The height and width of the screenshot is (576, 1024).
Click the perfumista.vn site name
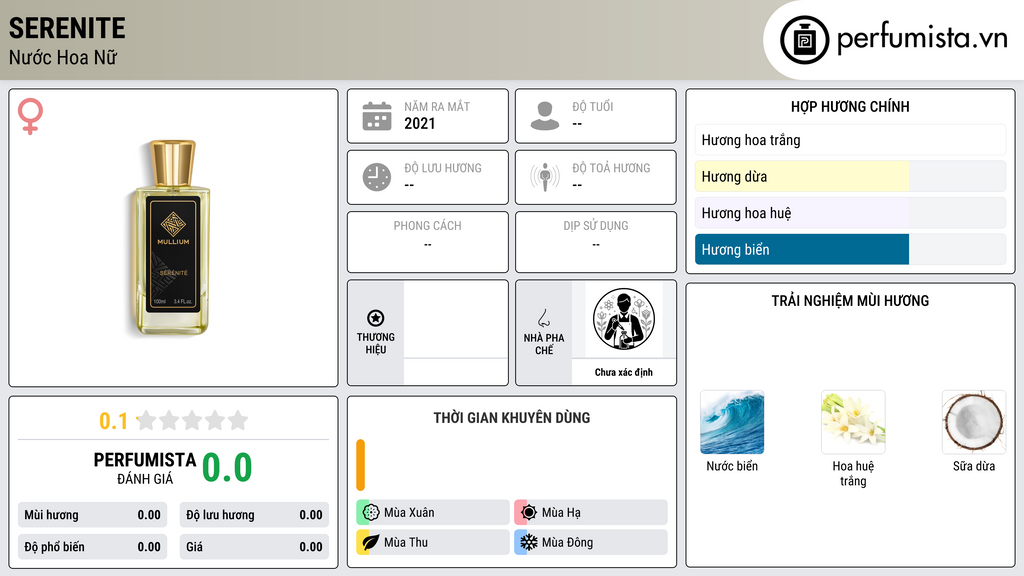[x=922, y=38]
